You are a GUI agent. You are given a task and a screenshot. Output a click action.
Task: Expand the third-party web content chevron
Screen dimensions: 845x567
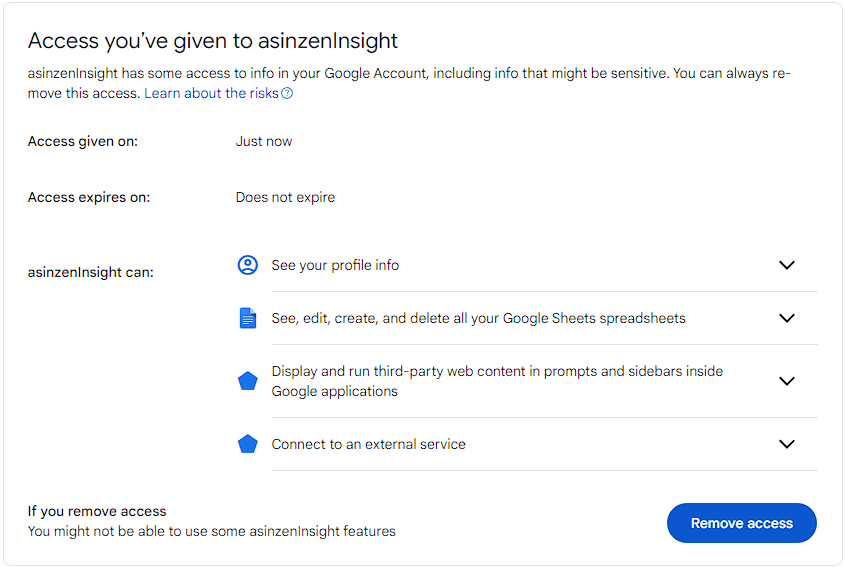click(x=787, y=381)
